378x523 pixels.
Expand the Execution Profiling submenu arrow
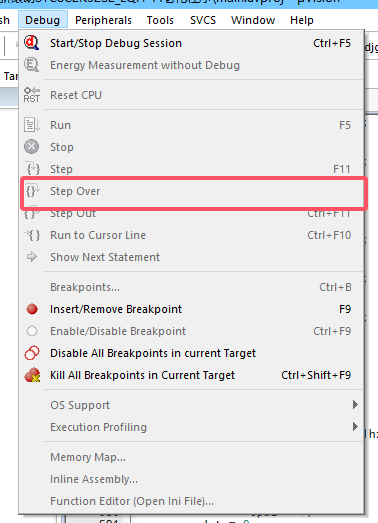(355, 427)
